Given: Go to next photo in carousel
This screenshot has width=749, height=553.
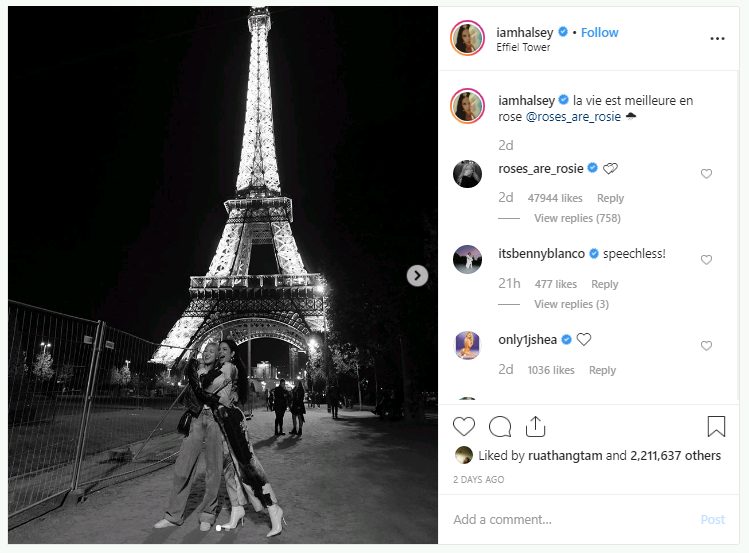Looking at the screenshot, I should [418, 276].
